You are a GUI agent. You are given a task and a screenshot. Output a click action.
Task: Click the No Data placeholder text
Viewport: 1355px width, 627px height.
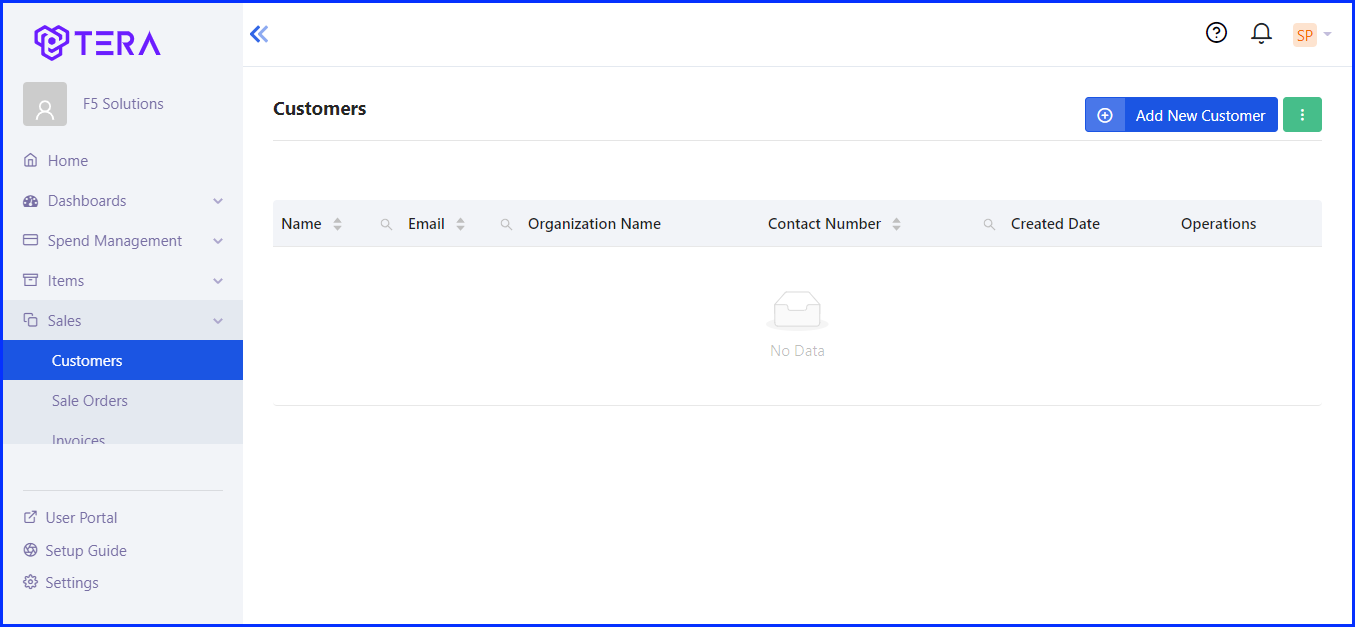797,351
